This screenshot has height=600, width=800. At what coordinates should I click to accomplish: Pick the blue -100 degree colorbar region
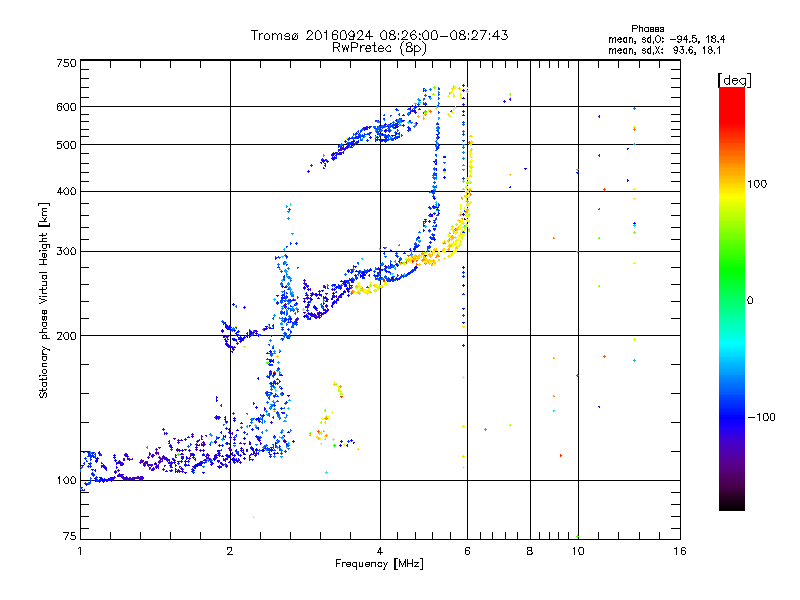point(732,417)
